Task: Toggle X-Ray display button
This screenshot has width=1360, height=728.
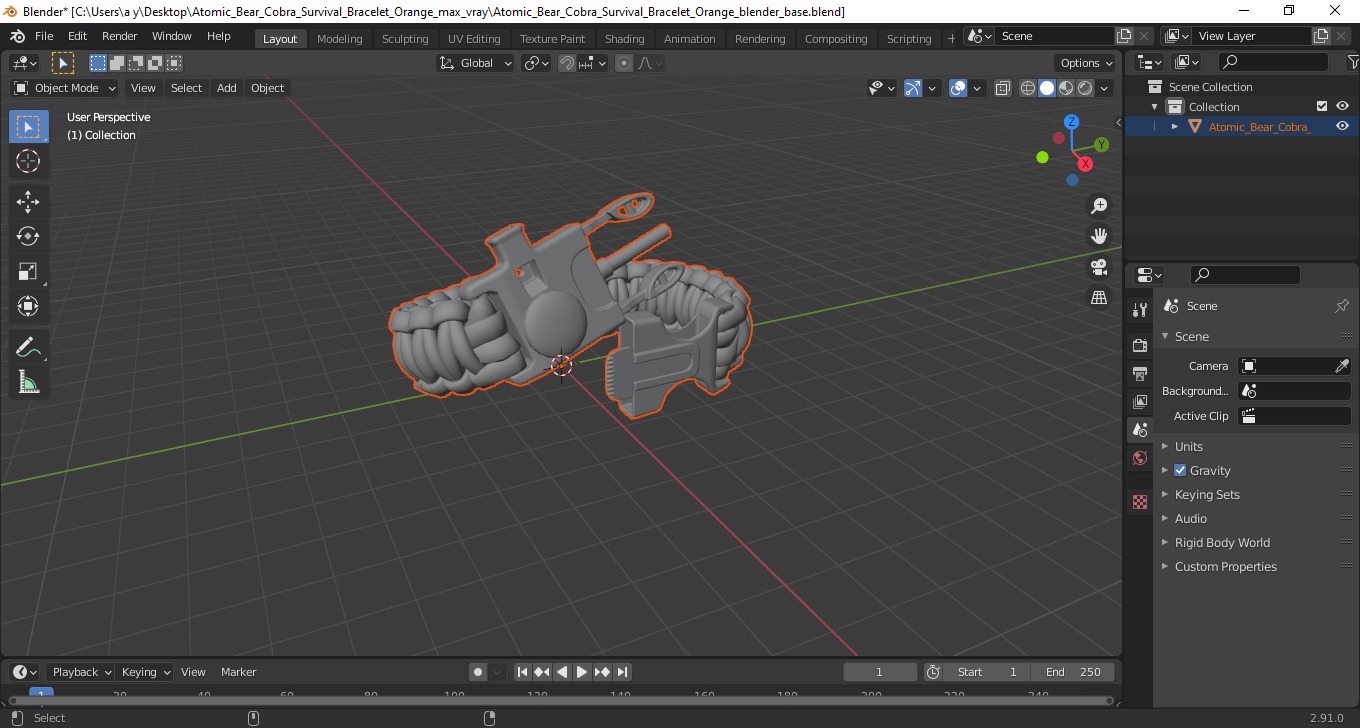Action: point(1003,88)
